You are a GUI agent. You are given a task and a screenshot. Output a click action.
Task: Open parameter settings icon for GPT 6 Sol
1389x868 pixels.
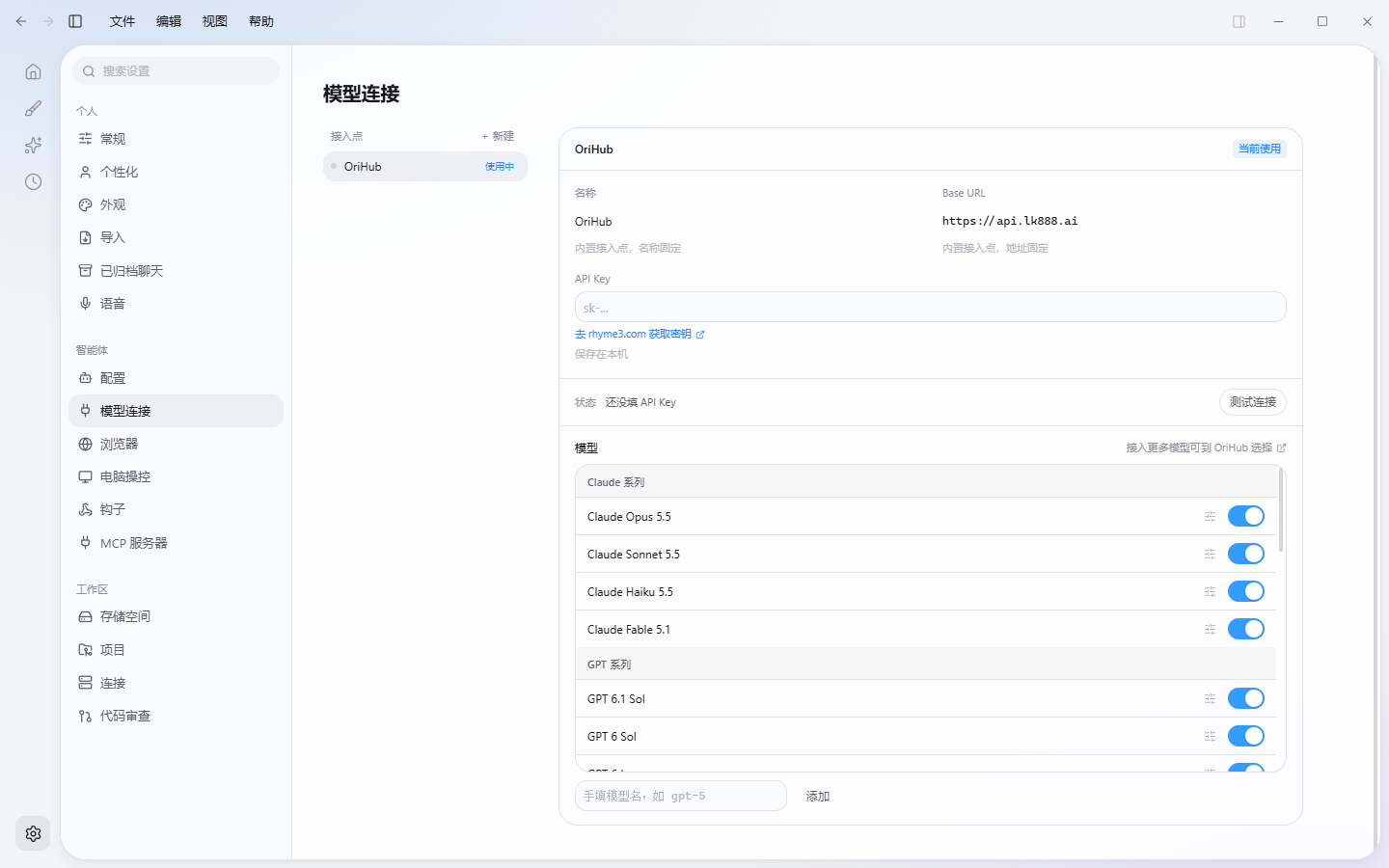(1210, 737)
